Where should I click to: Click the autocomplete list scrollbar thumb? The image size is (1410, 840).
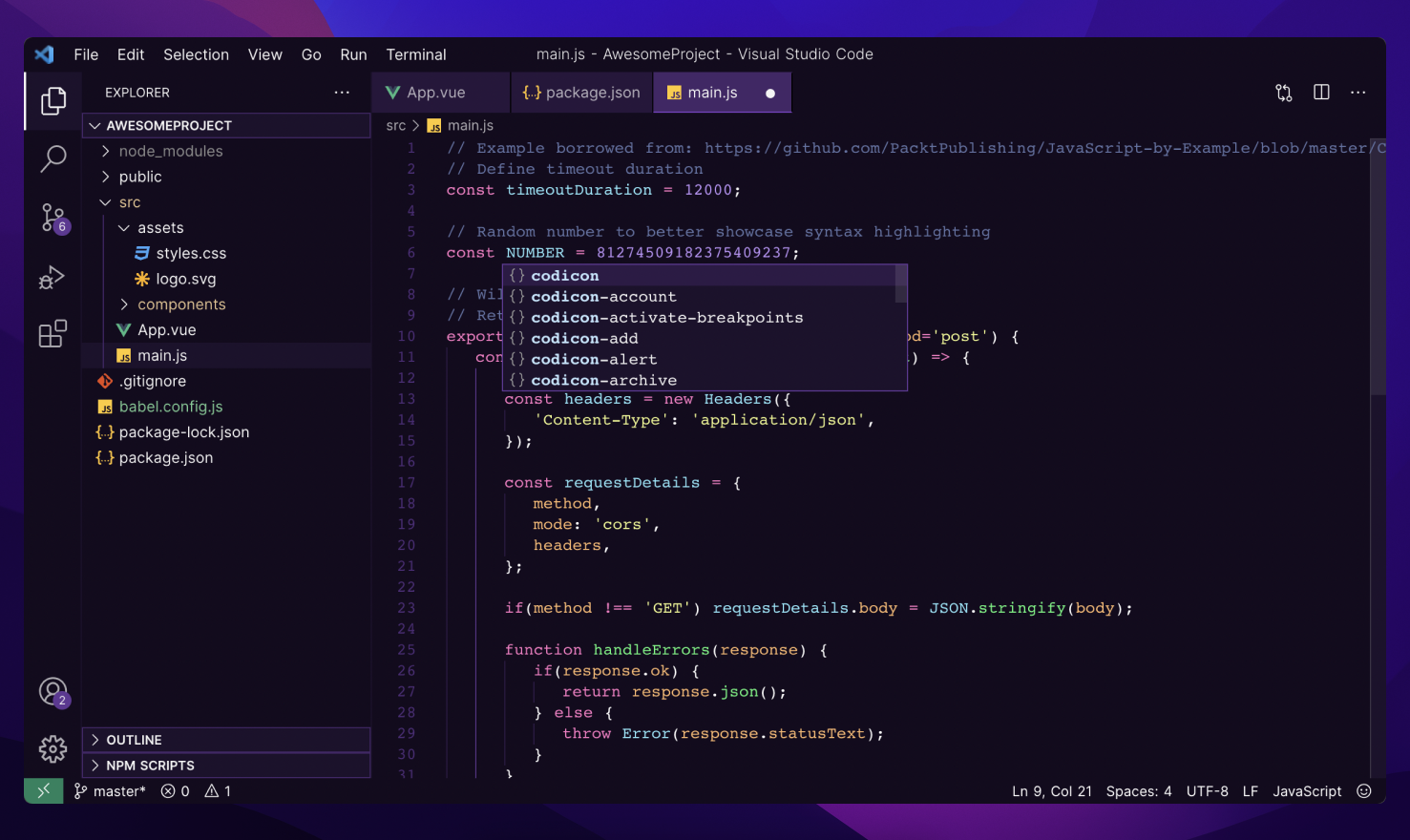tap(900, 283)
